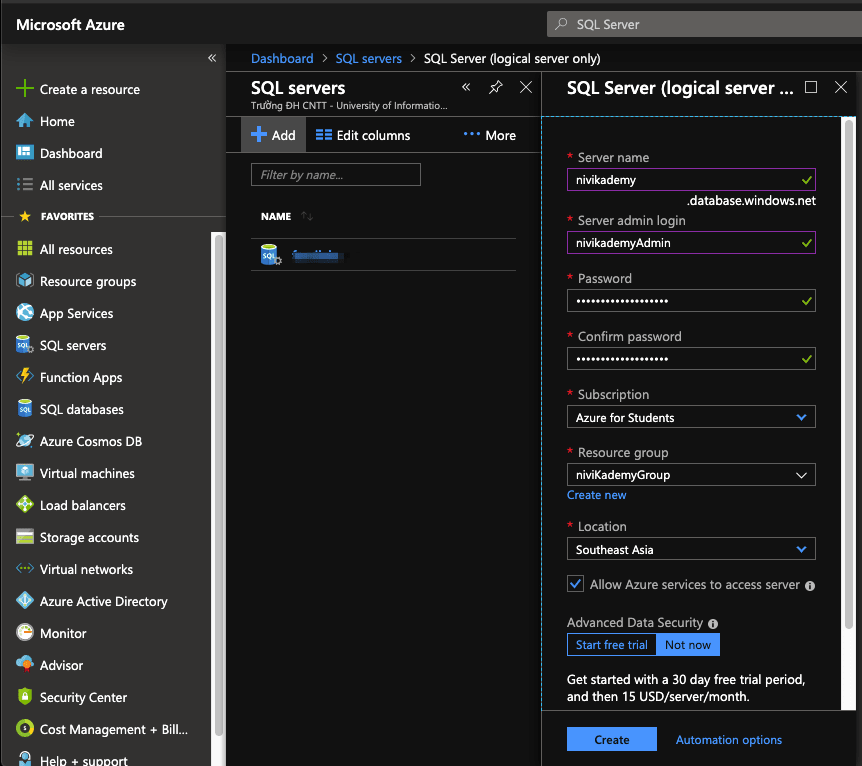Open the Dashboard sidebar icon

(25, 152)
